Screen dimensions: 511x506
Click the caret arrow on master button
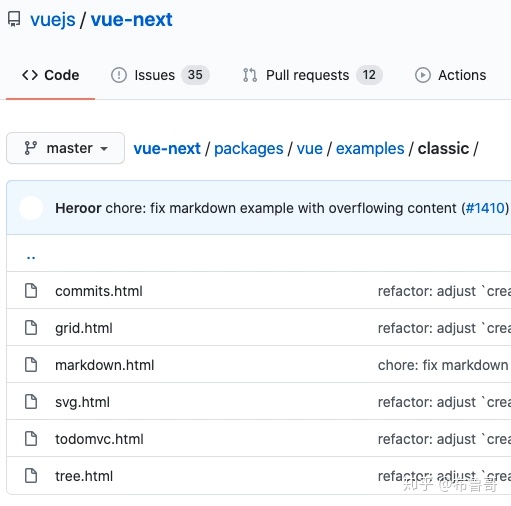coord(104,149)
